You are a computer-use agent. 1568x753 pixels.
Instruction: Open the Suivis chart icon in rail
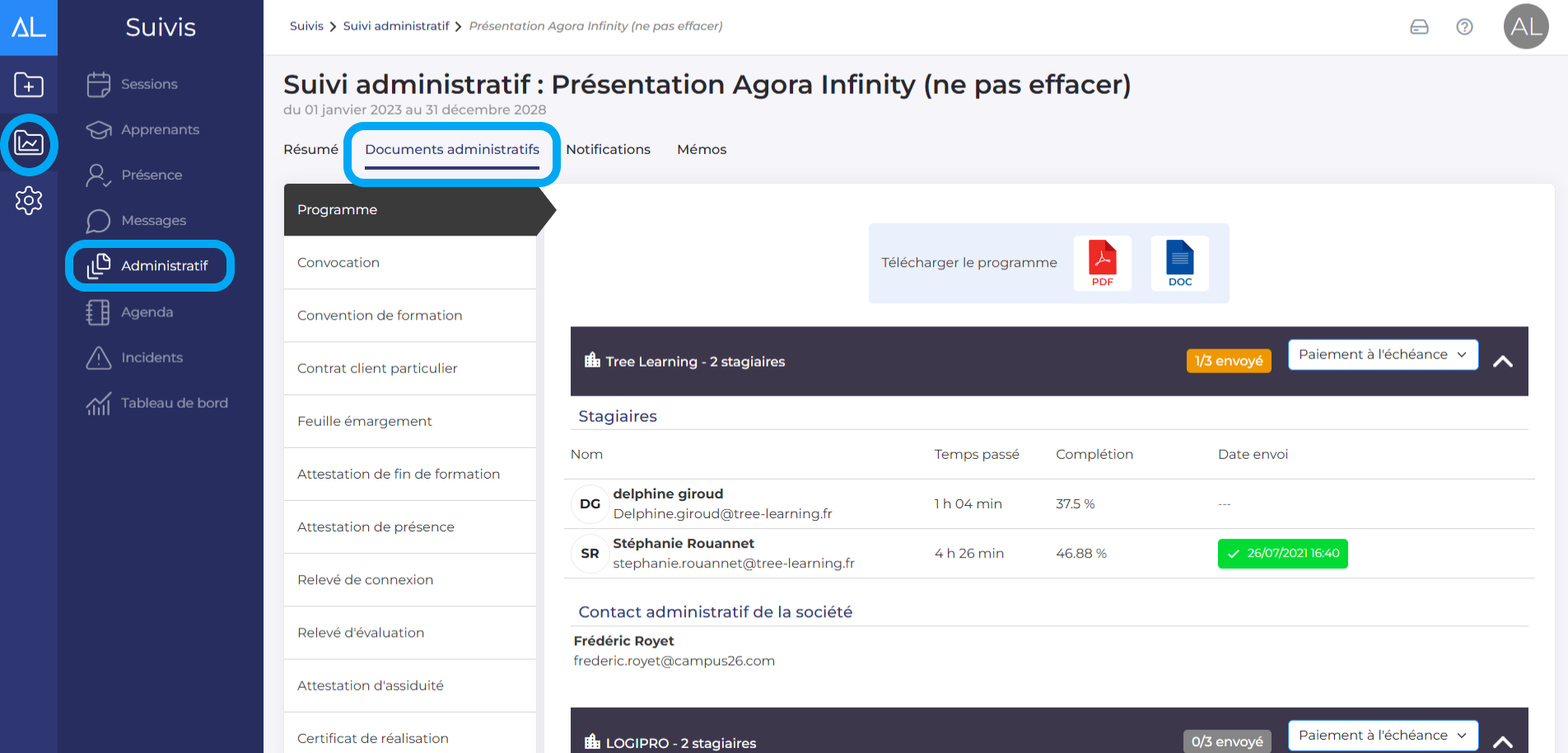(x=29, y=144)
